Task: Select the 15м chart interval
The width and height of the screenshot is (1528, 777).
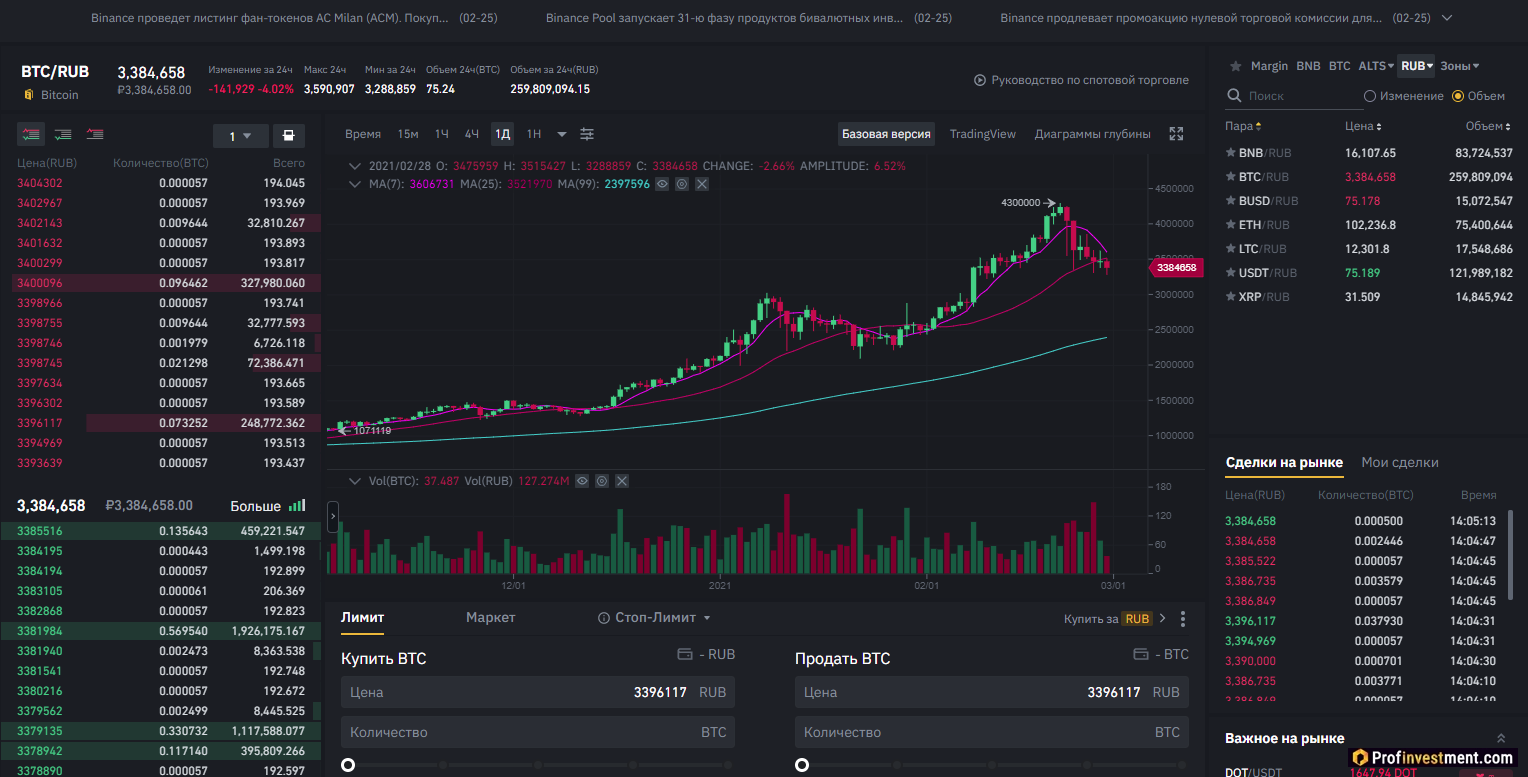Action: pos(408,134)
